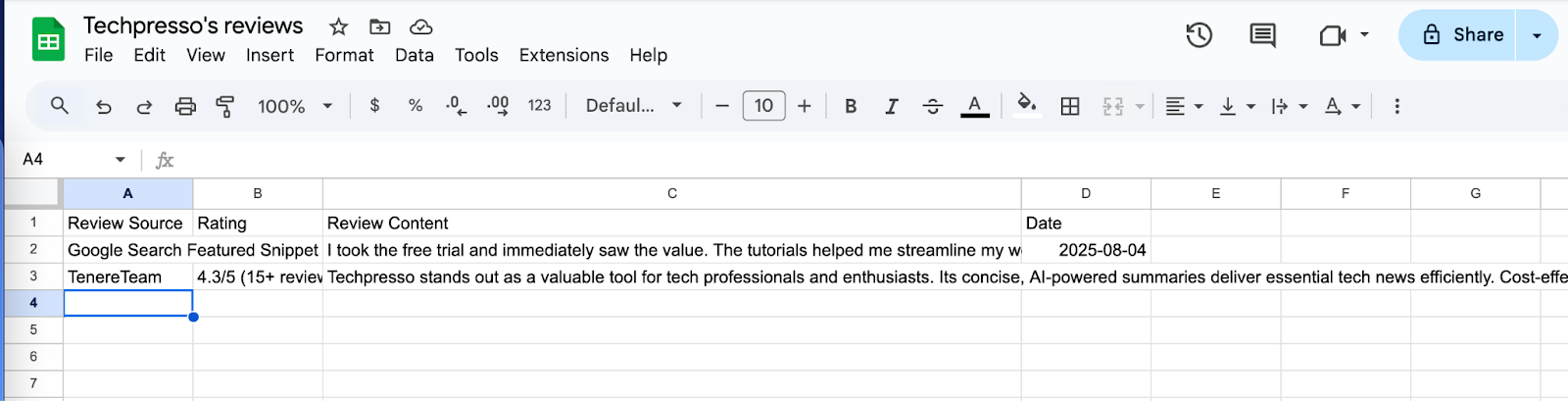The width and height of the screenshot is (1568, 401).
Task: Open vertical align dropdown
Action: tap(1237, 106)
